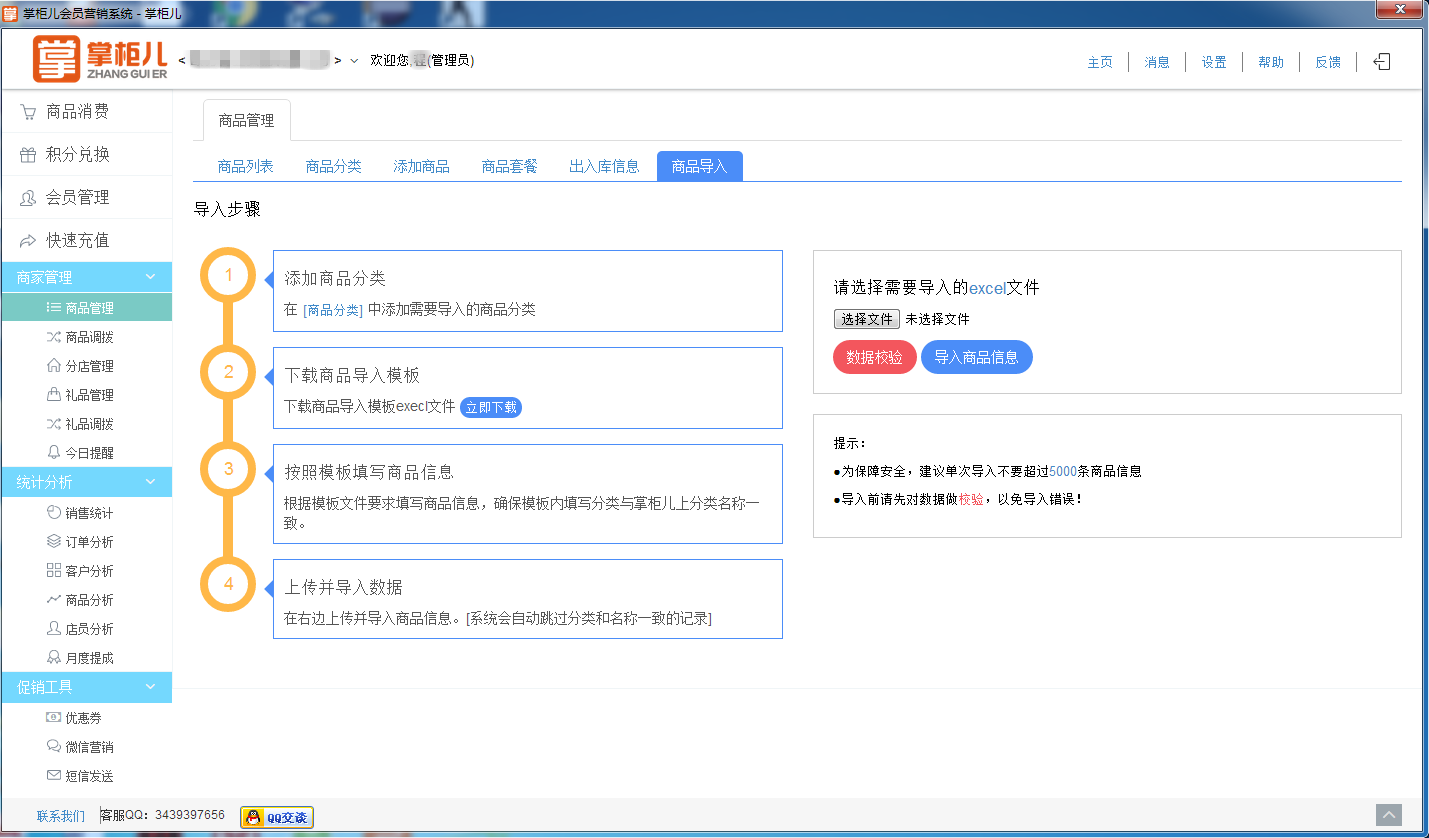Click the scroll-to-top arrow icon at bottom right
This screenshot has height=838, width=1429.
tap(1389, 816)
